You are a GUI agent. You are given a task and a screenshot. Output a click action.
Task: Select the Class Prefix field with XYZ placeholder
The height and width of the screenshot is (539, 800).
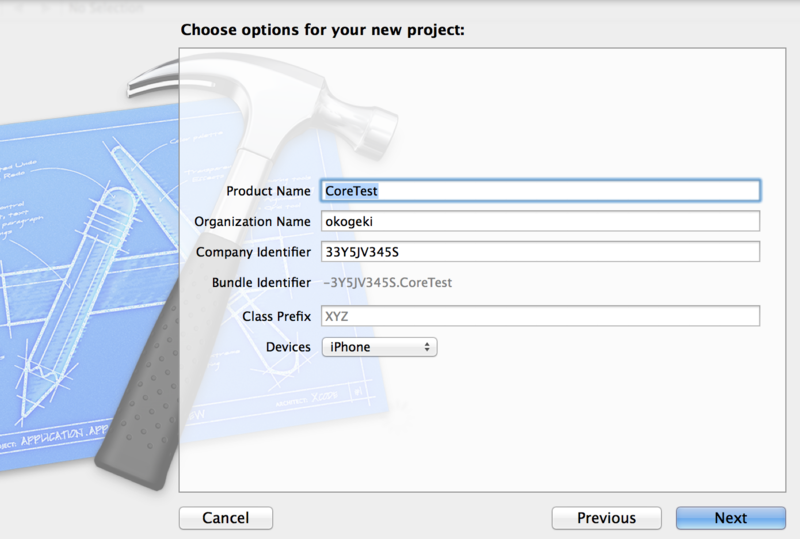click(x=540, y=316)
